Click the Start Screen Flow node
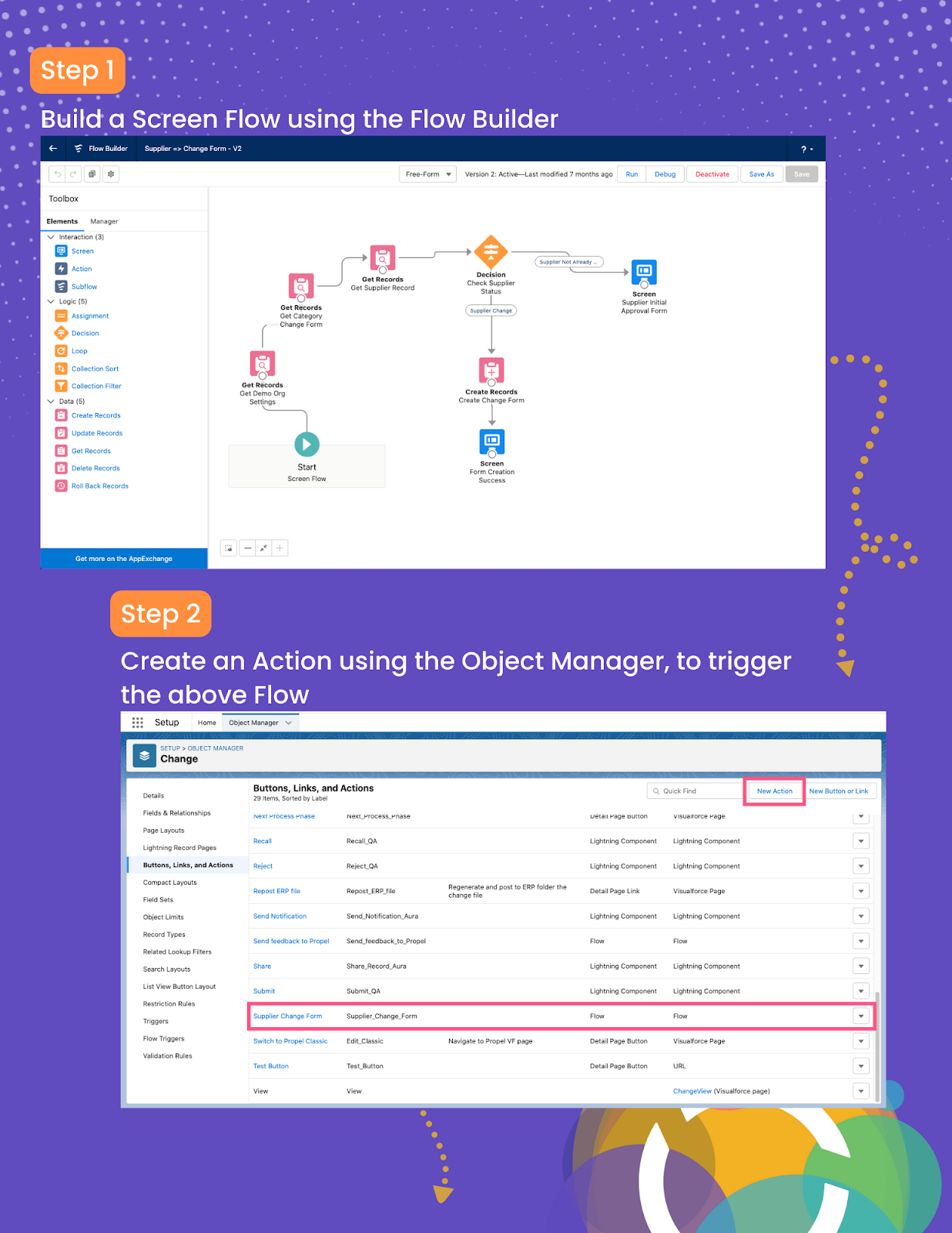The width and height of the screenshot is (952, 1233). (307, 445)
